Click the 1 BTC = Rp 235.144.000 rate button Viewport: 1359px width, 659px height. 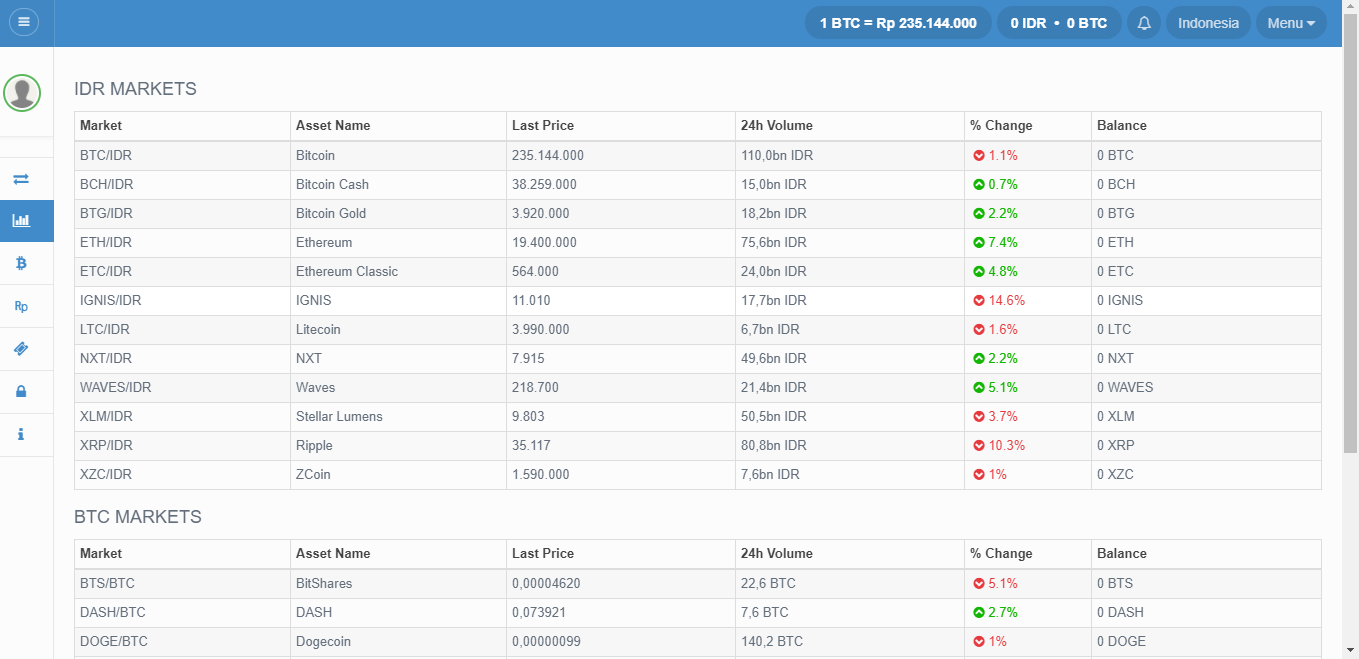[898, 23]
